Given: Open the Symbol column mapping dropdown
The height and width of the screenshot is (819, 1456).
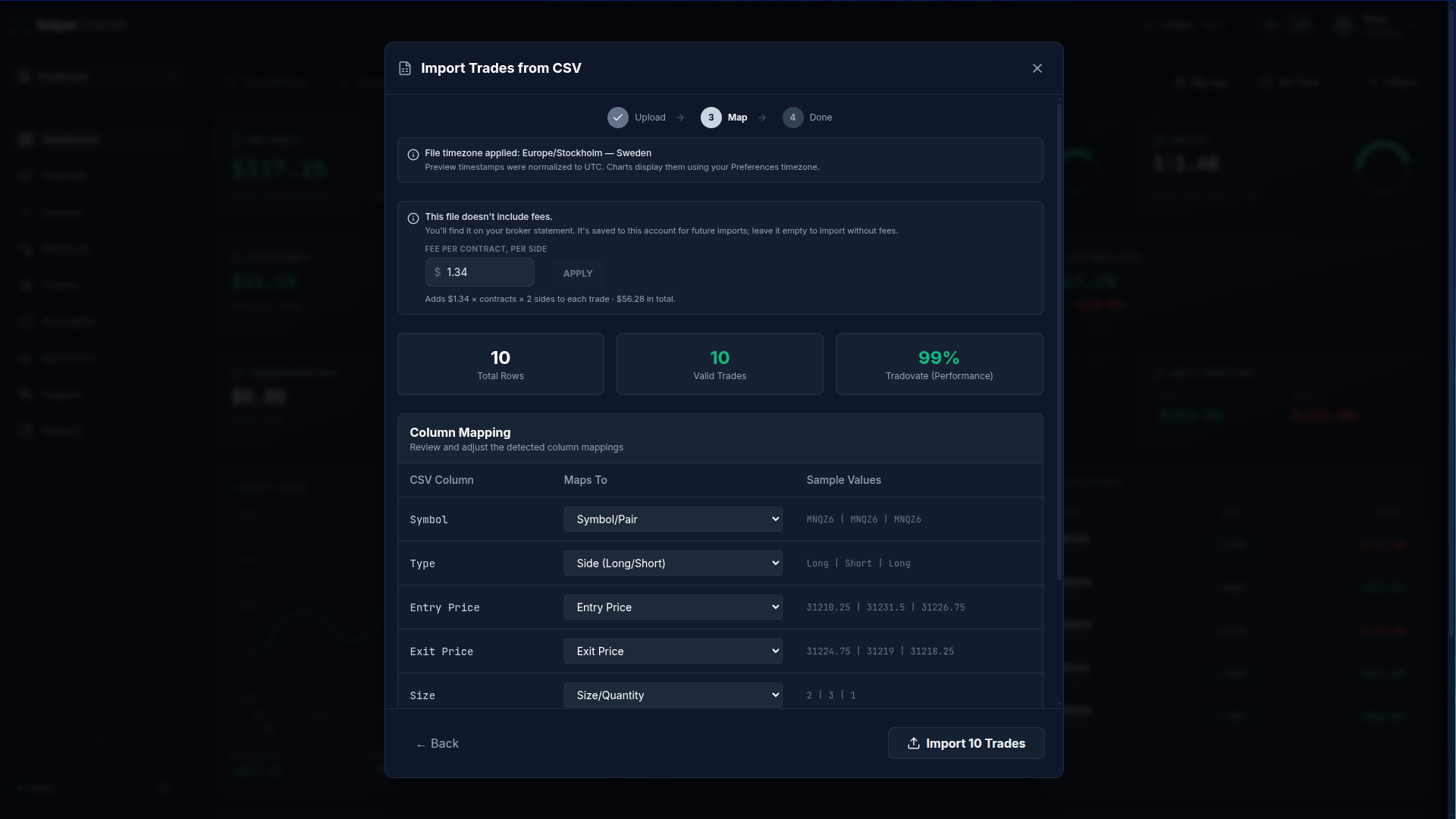Looking at the screenshot, I should point(673,519).
